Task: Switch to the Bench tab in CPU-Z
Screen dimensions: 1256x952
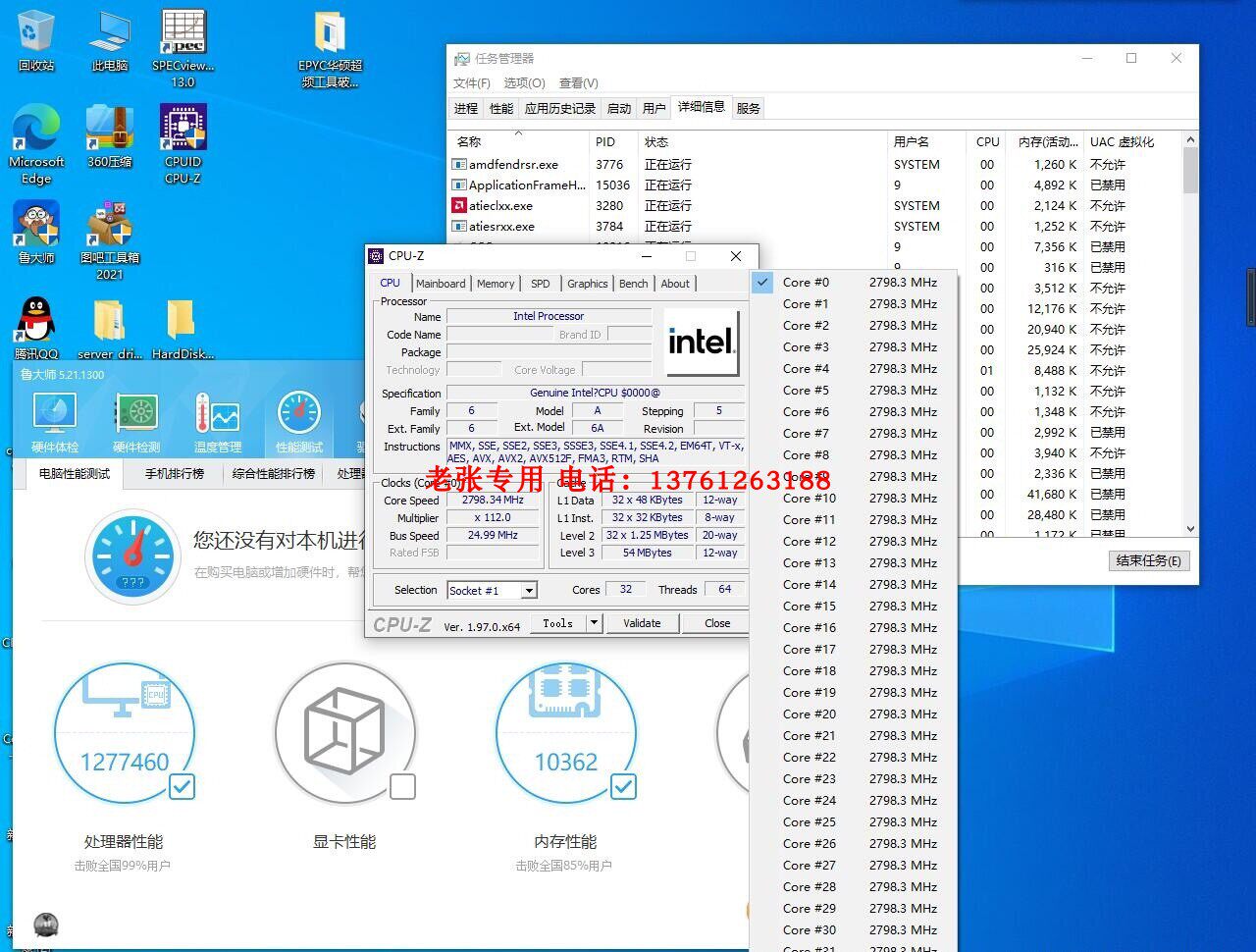Action: (x=634, y=284)
